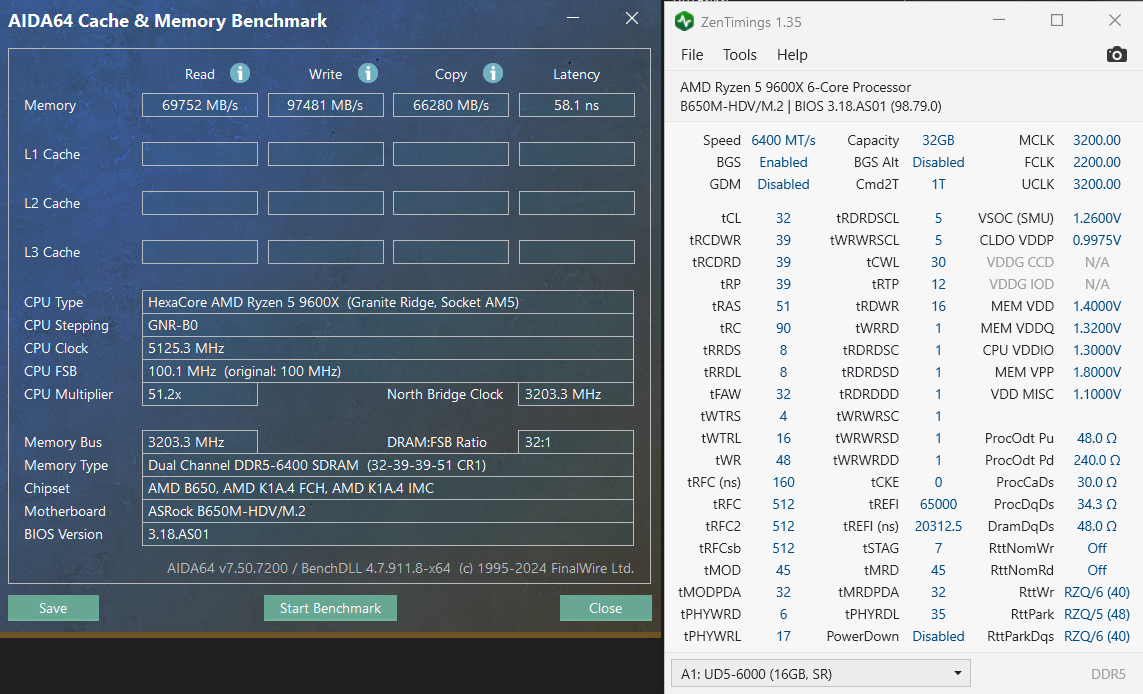The image size is (1143, 694).
Task: Click tREFI (ns) value 20312.5
Action: coord(938,526)
